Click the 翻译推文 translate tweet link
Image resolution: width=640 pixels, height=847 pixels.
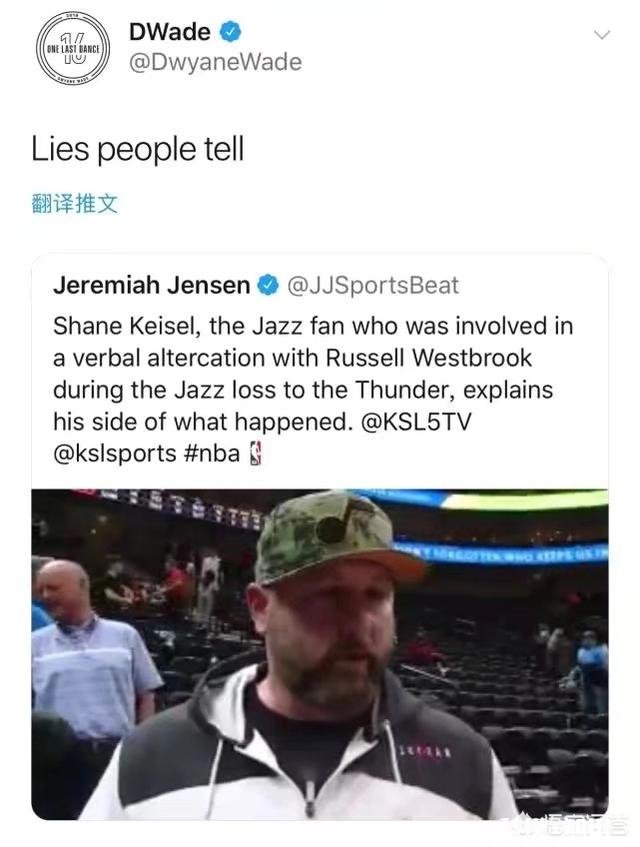click(75, 204)
